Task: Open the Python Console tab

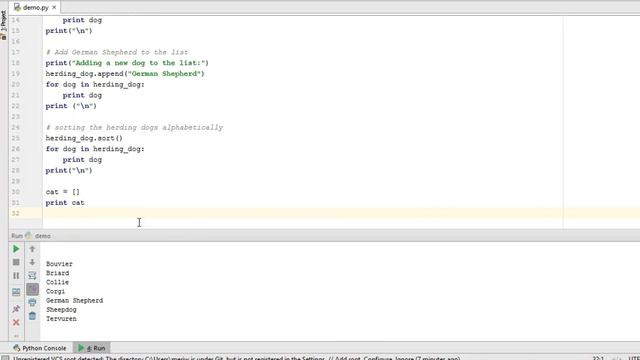Action: tap(40, 348)
